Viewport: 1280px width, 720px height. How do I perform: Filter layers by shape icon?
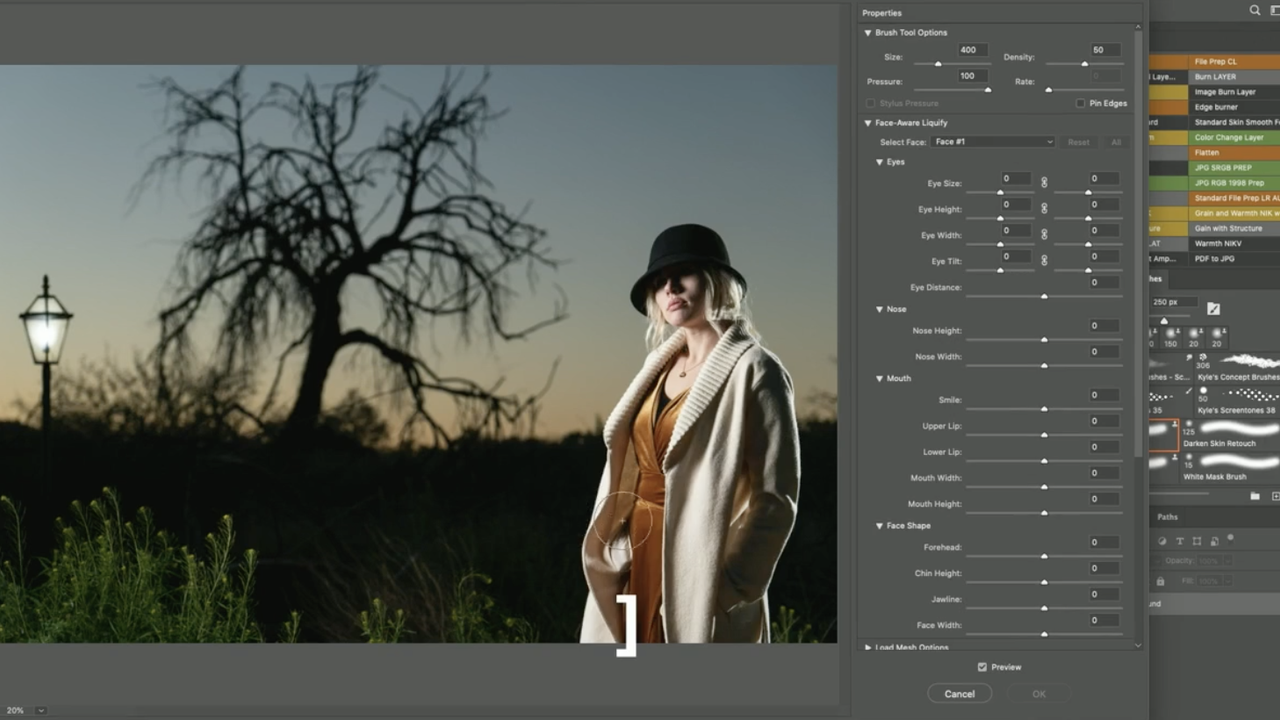[x=1197, y=541]
